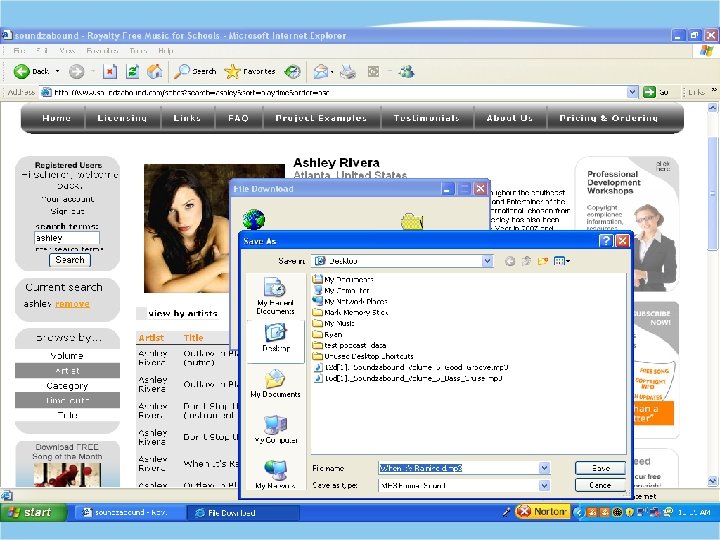Select My Network in the places bar
The height and width of the screenshot is (540, 720).
click(x=276, y=474)
